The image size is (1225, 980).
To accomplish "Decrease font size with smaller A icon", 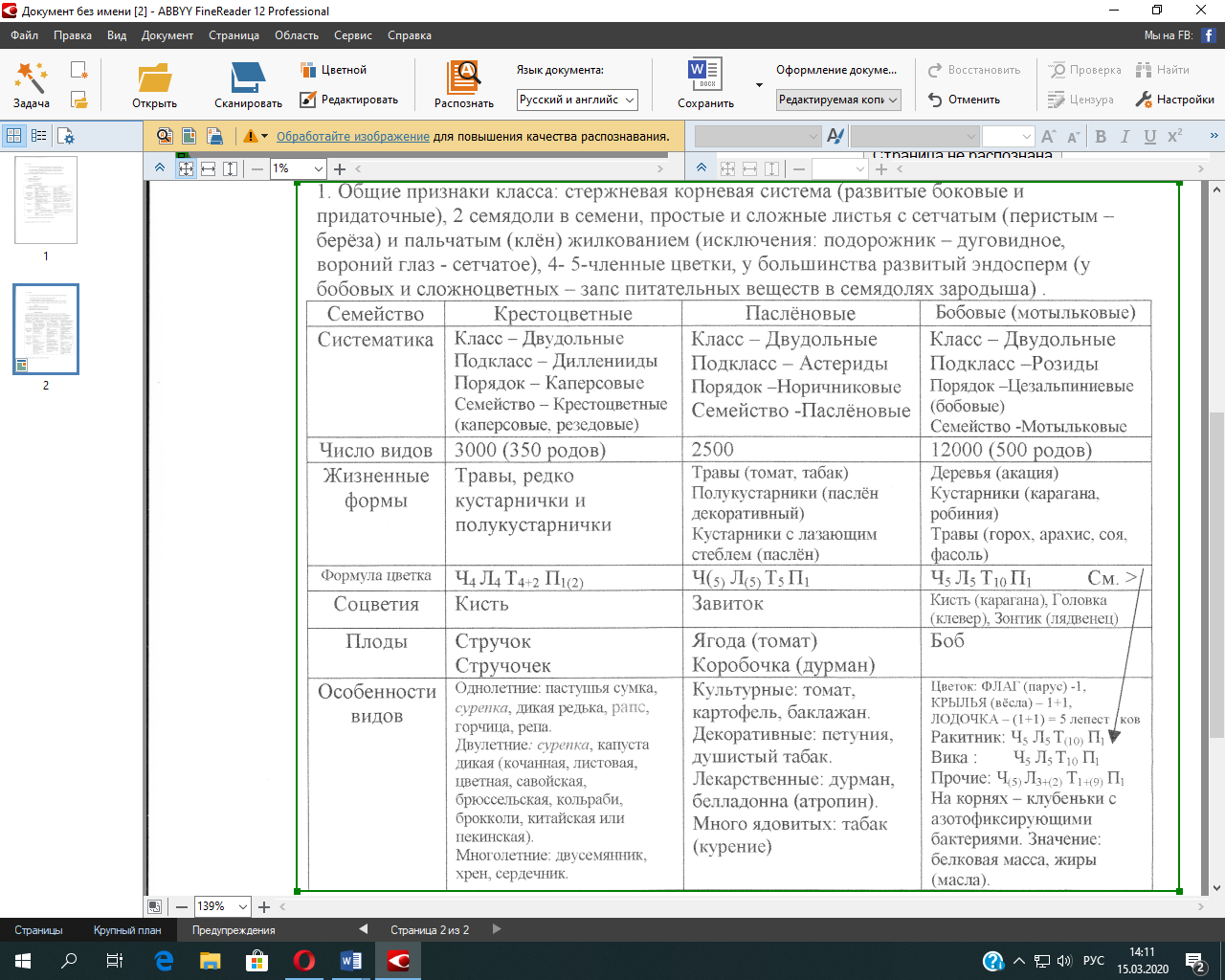I will tap(1073, 136).
